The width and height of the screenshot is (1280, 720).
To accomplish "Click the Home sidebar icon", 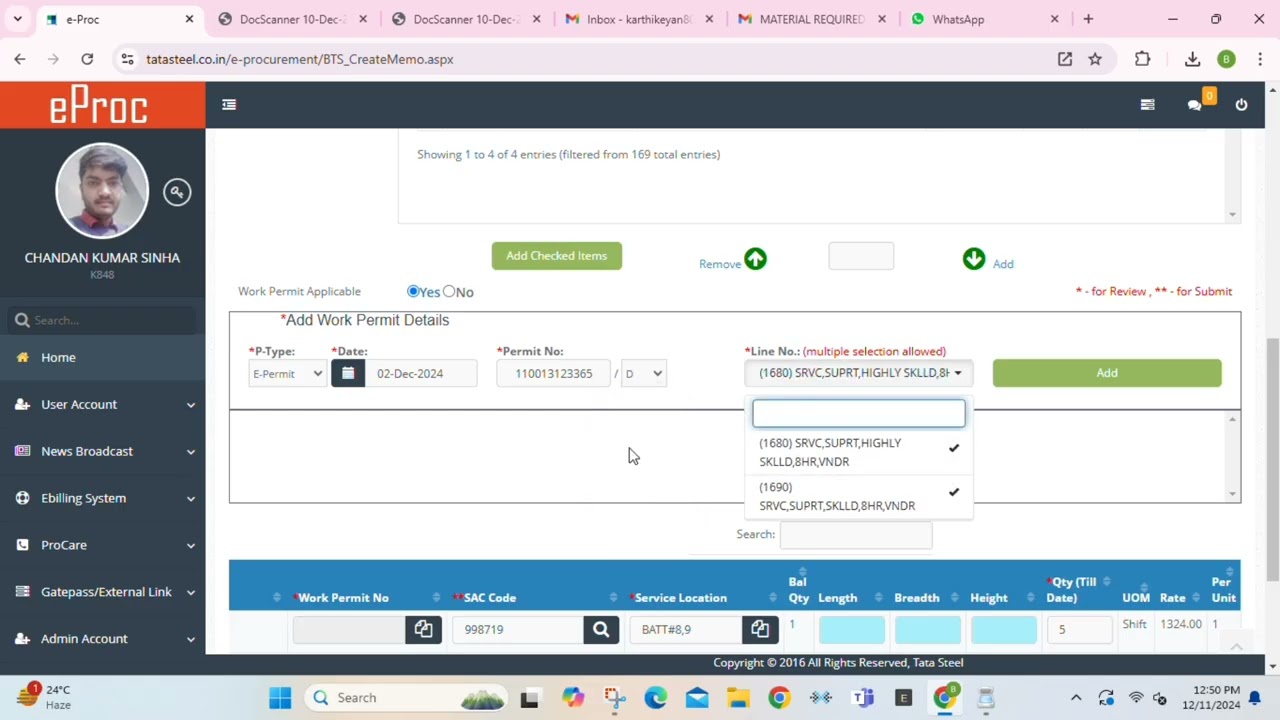I will pos(22,357).
